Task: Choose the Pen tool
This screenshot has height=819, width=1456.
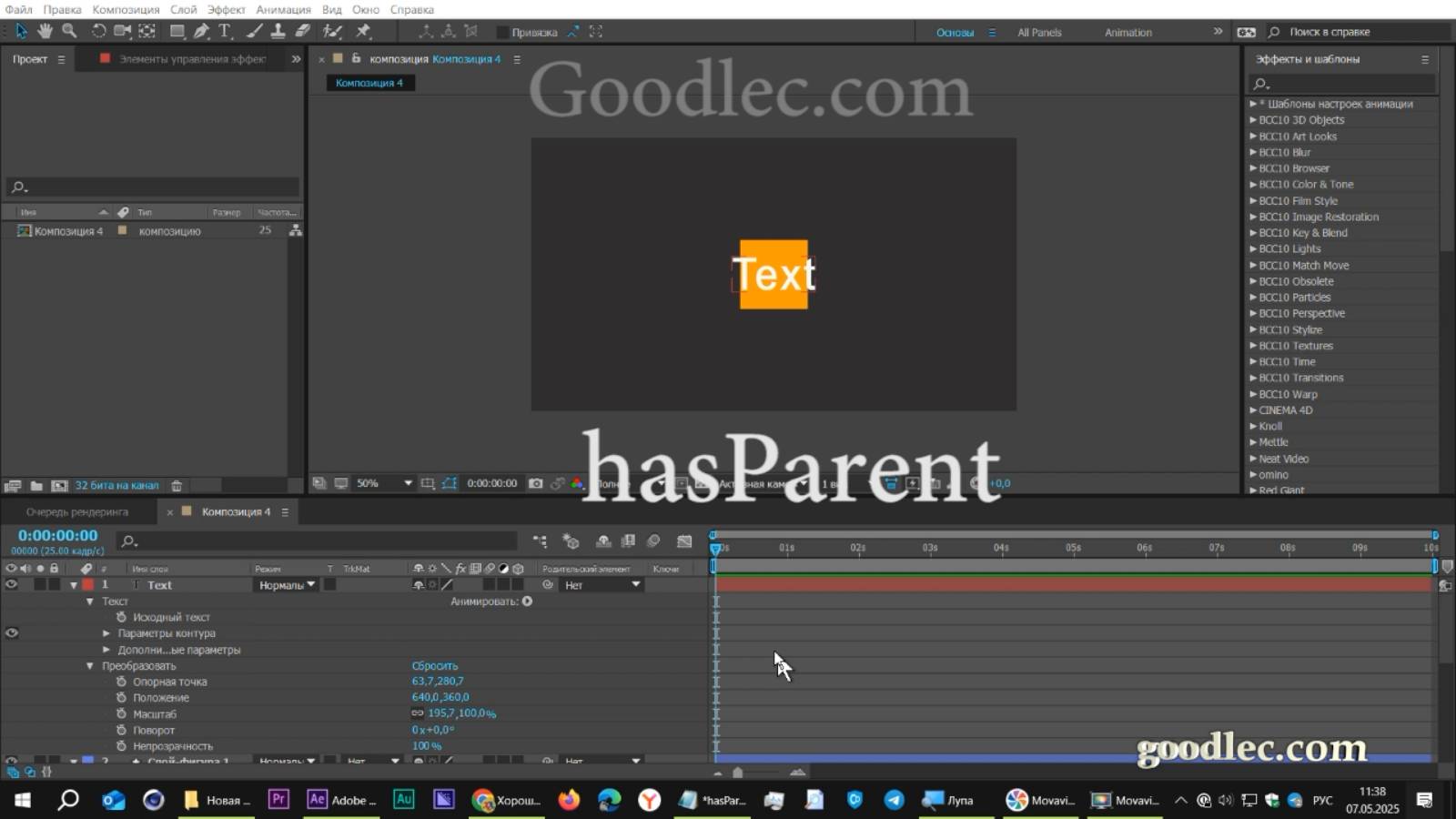Action: (x=201, y=31)
